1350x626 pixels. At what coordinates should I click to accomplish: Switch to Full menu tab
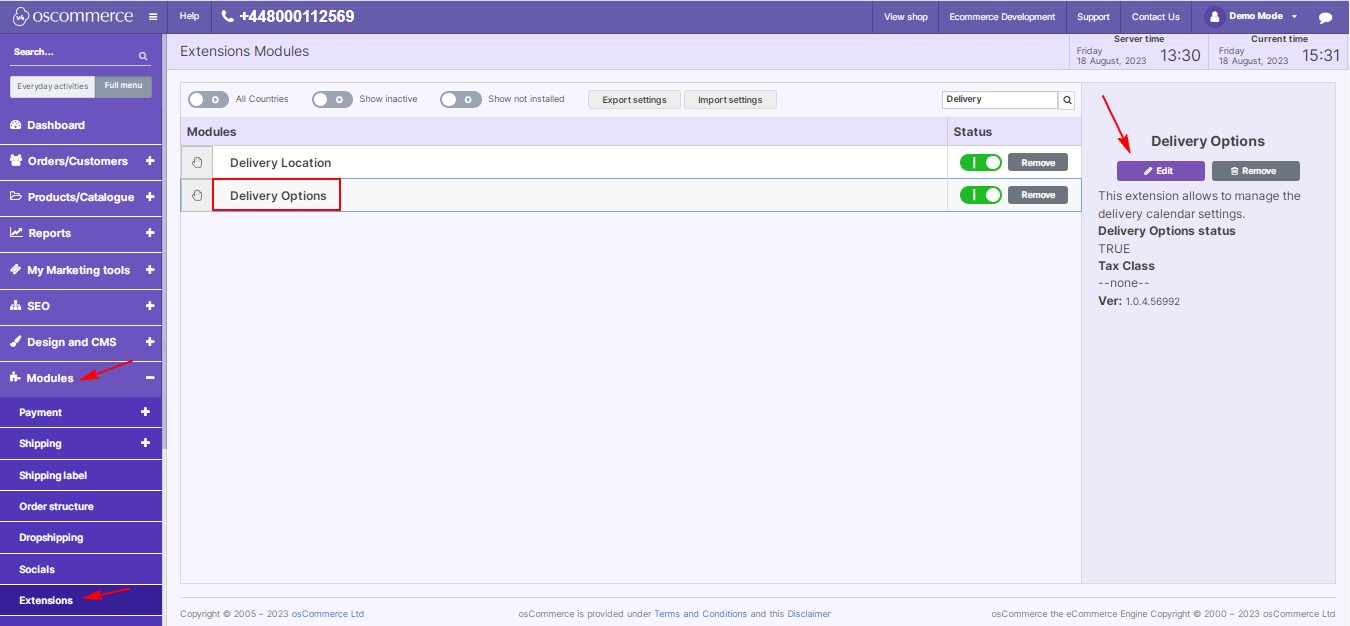click(124, 87)
